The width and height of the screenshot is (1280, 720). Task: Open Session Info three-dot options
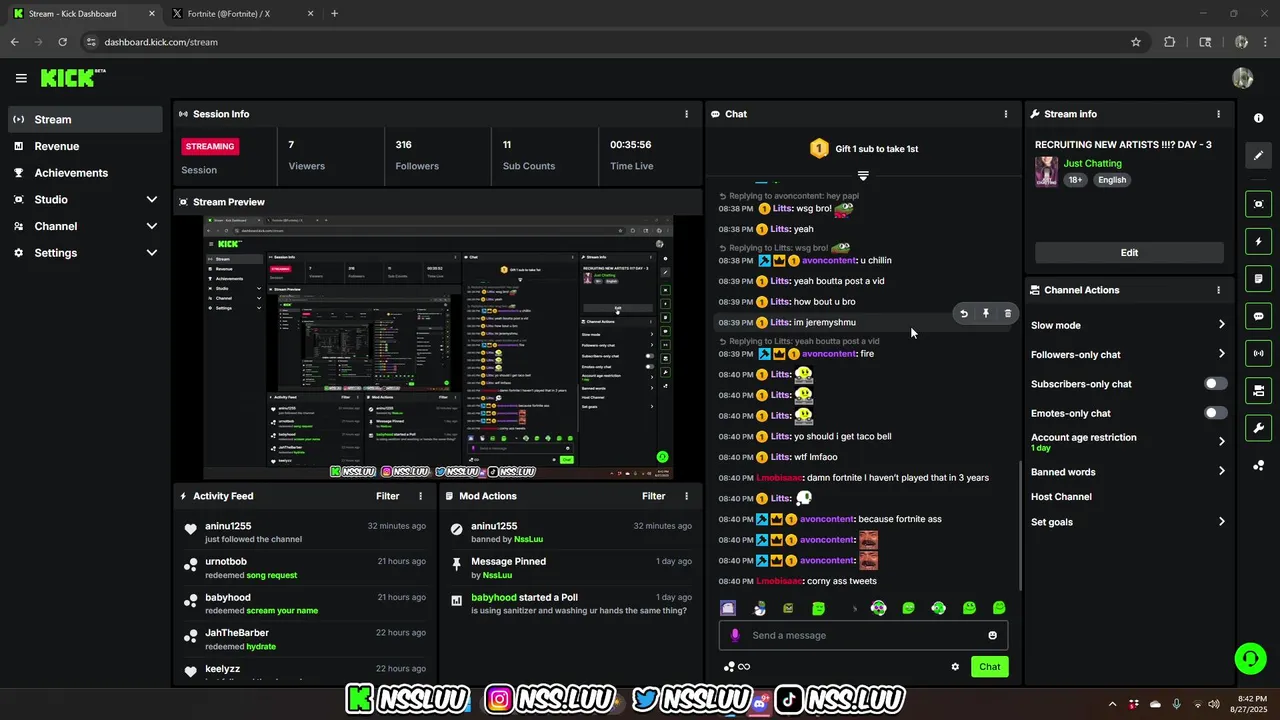point(686,114)
